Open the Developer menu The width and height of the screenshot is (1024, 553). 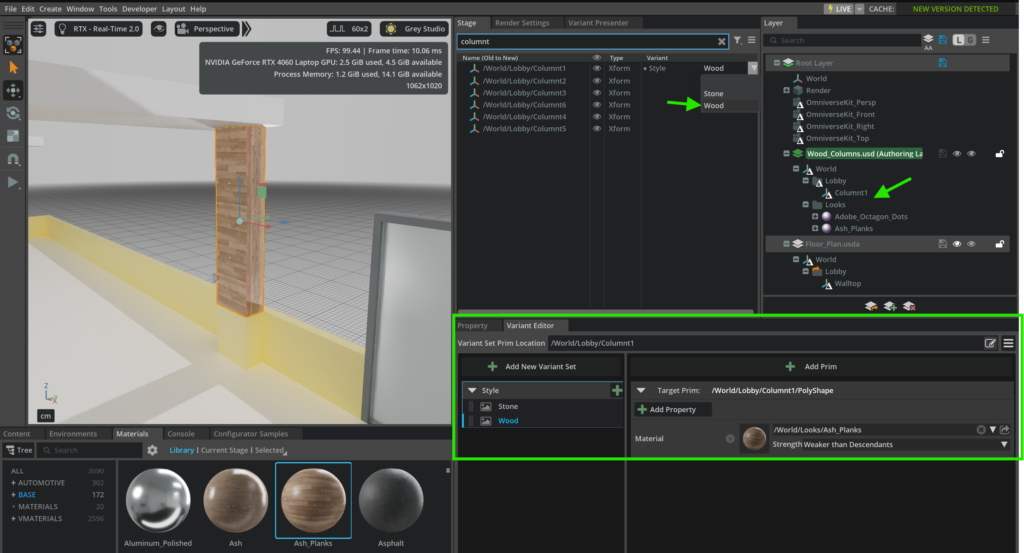tap(139, 9)
